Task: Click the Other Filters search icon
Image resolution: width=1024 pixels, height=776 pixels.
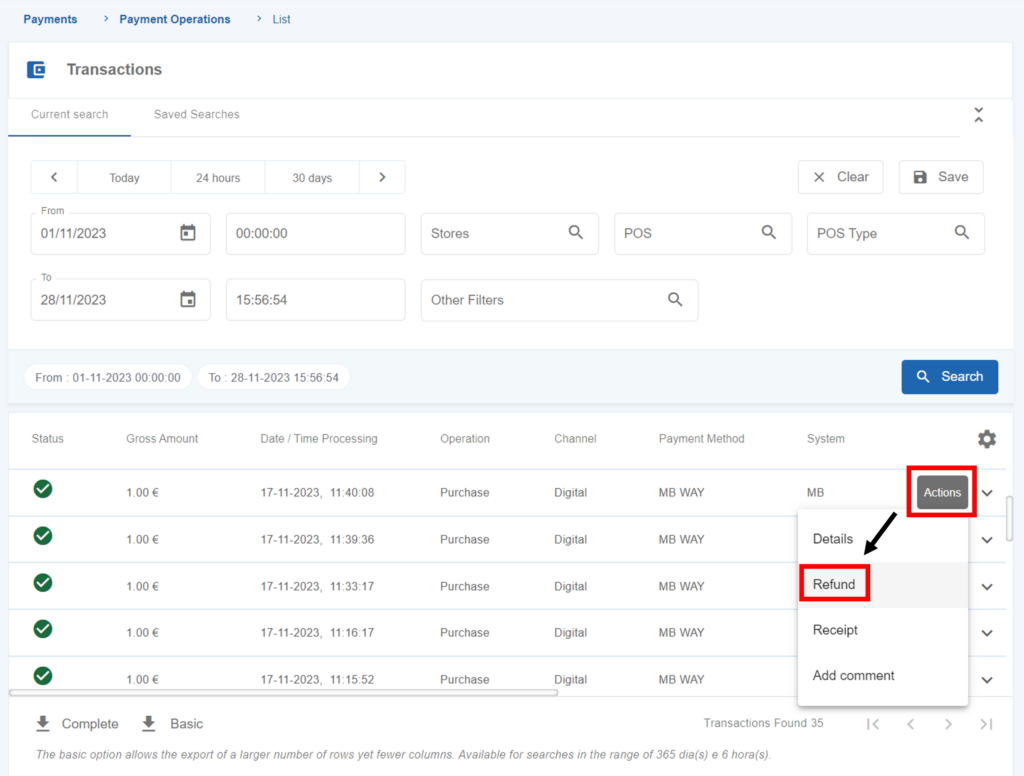Action: (x=675, y=299)
